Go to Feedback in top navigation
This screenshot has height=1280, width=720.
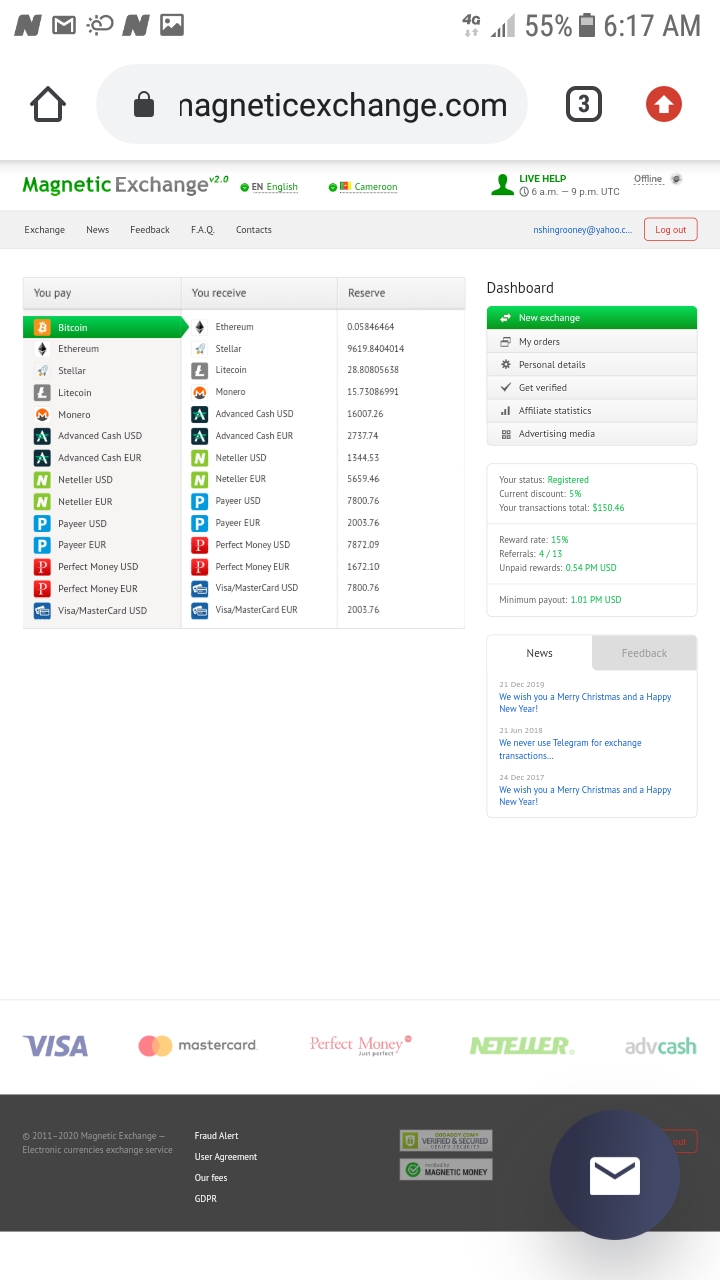[150, 230]
